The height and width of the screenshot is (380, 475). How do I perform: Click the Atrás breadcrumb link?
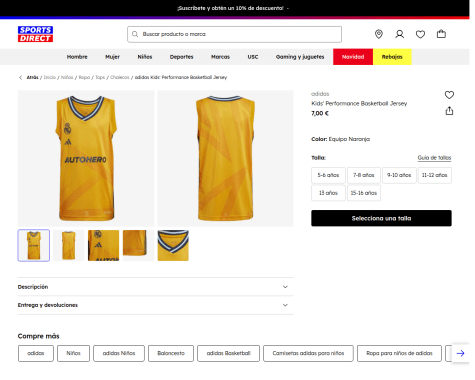tap(32, 77)
